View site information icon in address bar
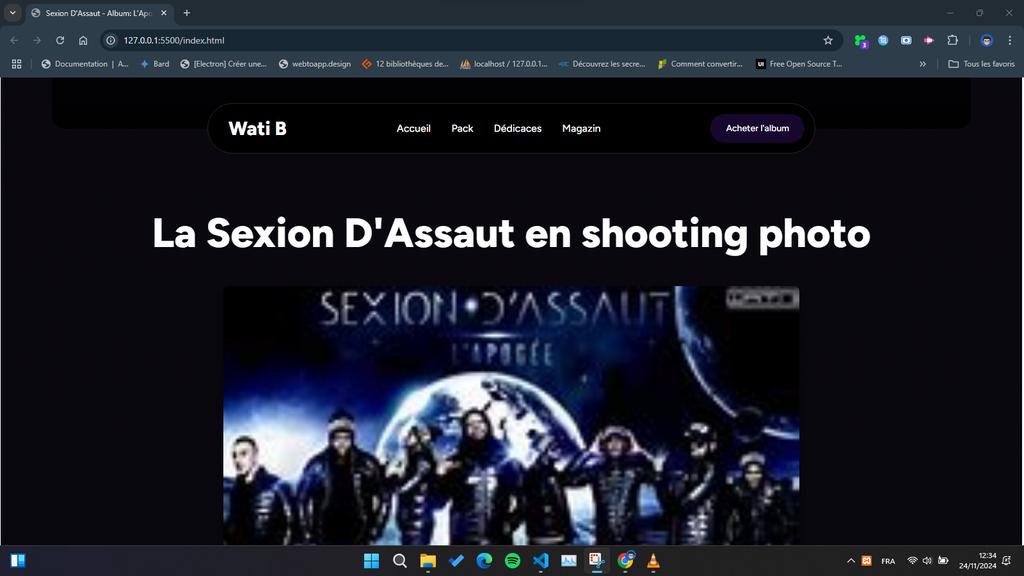Viewport: 1024px width, 576px height. coord(111,40)
